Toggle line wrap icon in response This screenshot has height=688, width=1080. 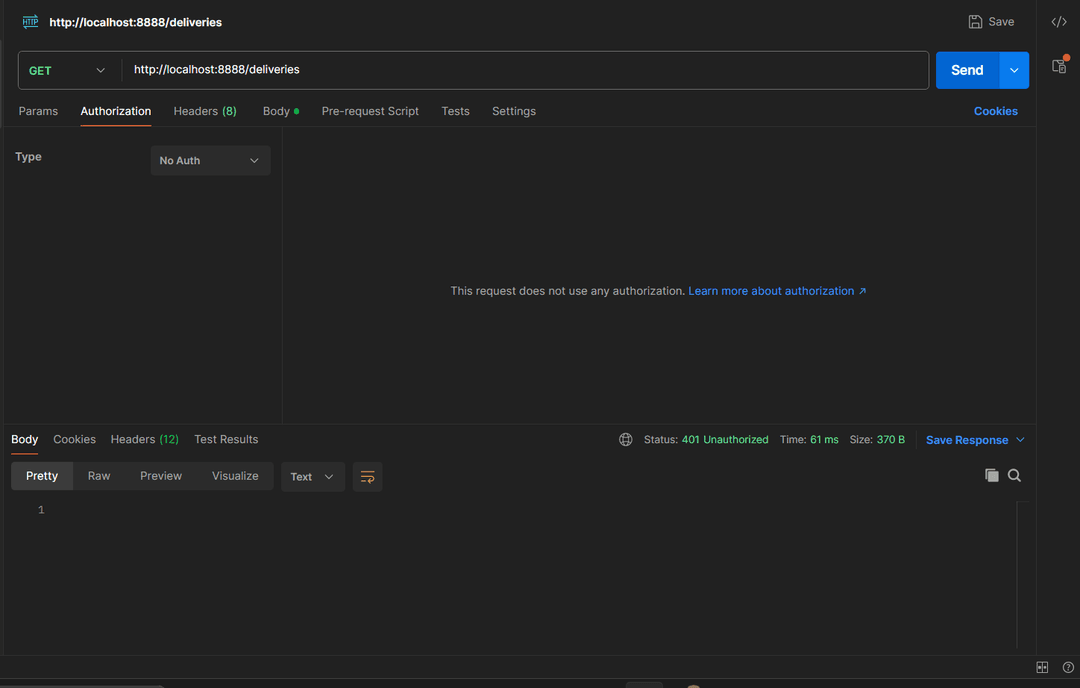[x=367, y=477]
